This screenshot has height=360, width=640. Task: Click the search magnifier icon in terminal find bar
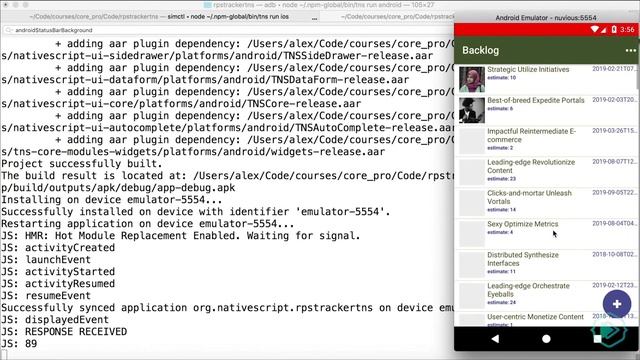pos(9,30)
